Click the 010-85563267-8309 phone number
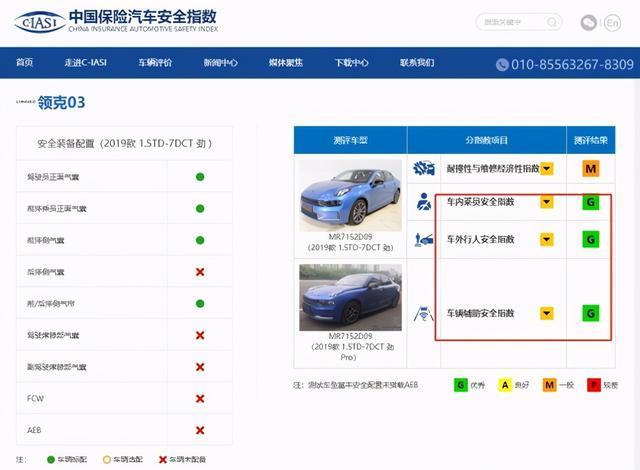Image resolution: width=640 pixels, height=470 pixels. [x=572, y=64]
